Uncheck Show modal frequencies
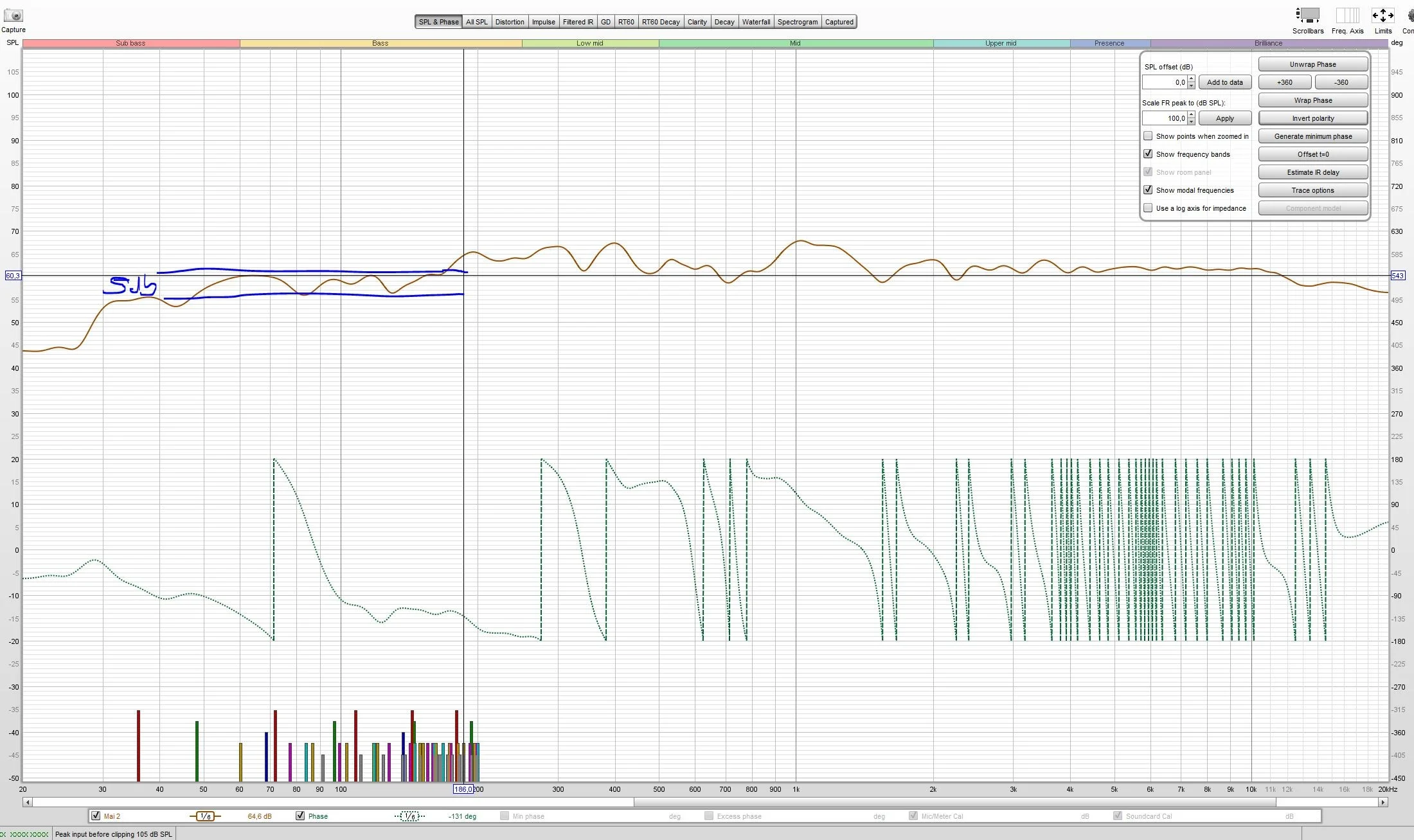 tap(1148, 190)
